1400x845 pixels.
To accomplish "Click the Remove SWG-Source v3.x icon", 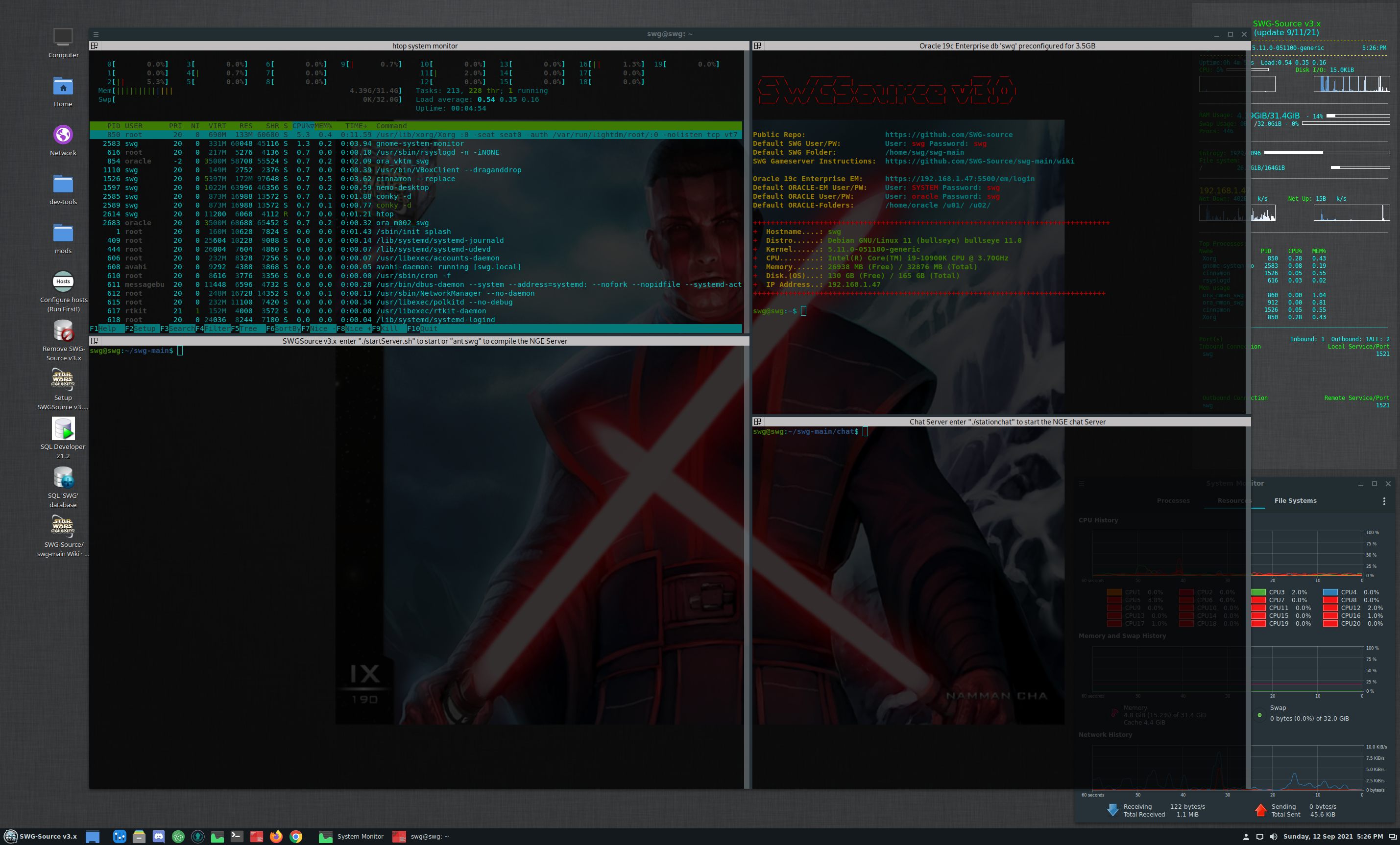I will 63,330.
